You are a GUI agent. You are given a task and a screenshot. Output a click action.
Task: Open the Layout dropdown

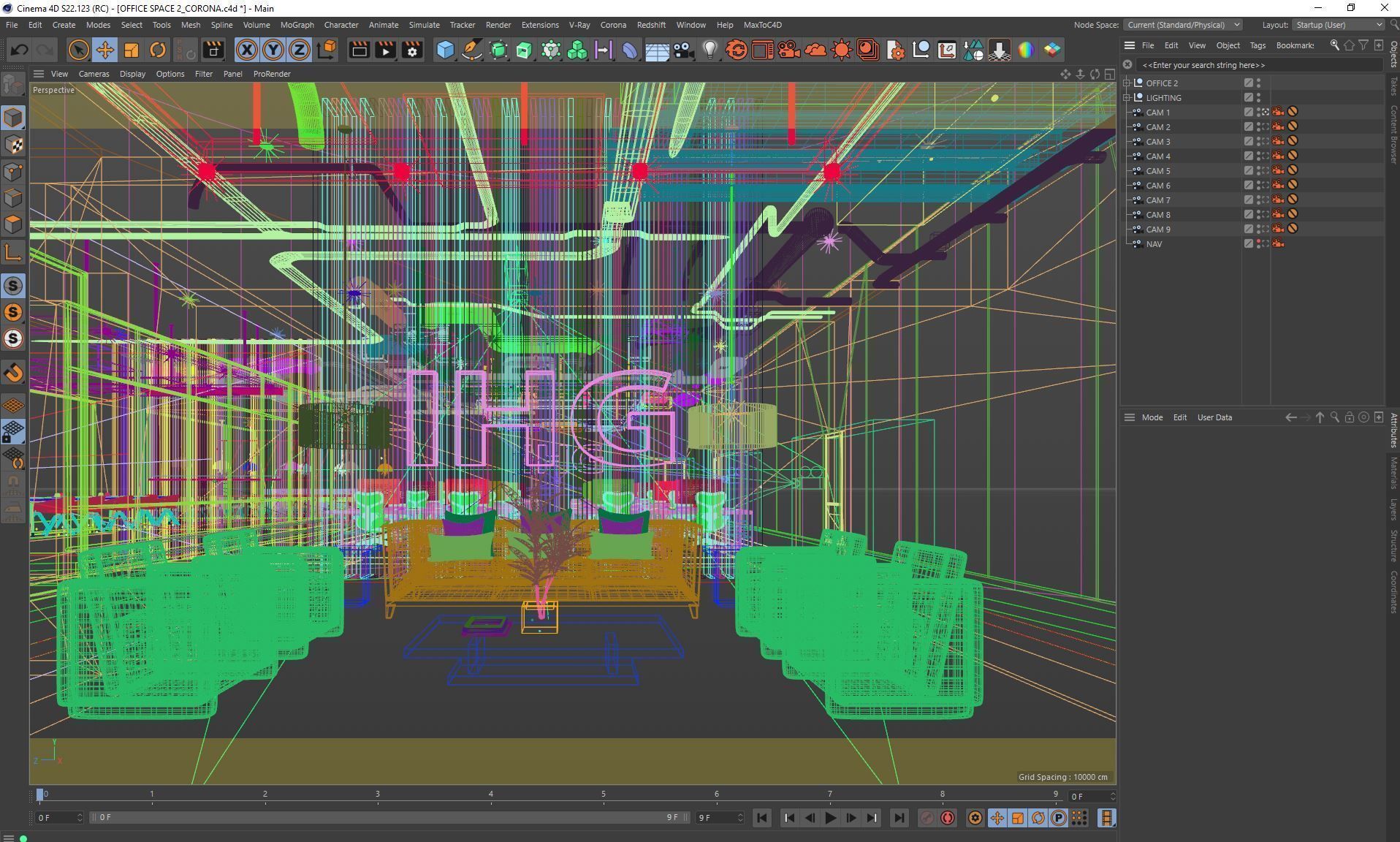(1338, 25)
